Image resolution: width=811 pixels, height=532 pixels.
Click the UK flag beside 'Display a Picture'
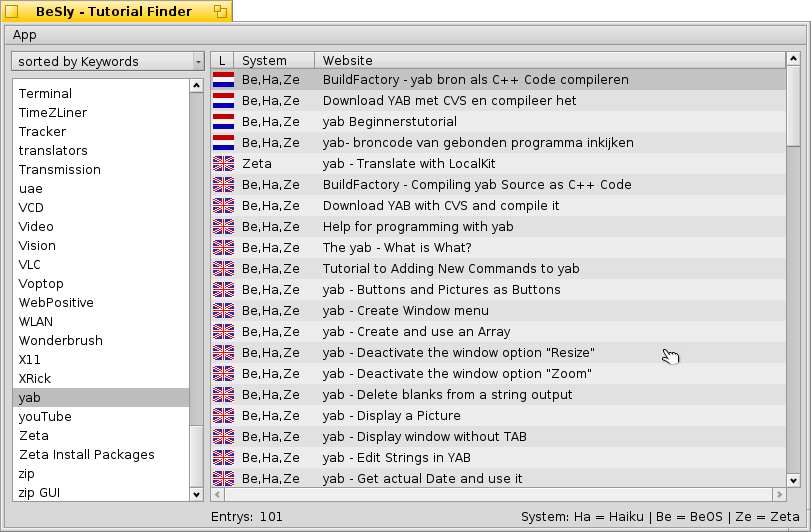click(x=223, y=415)
